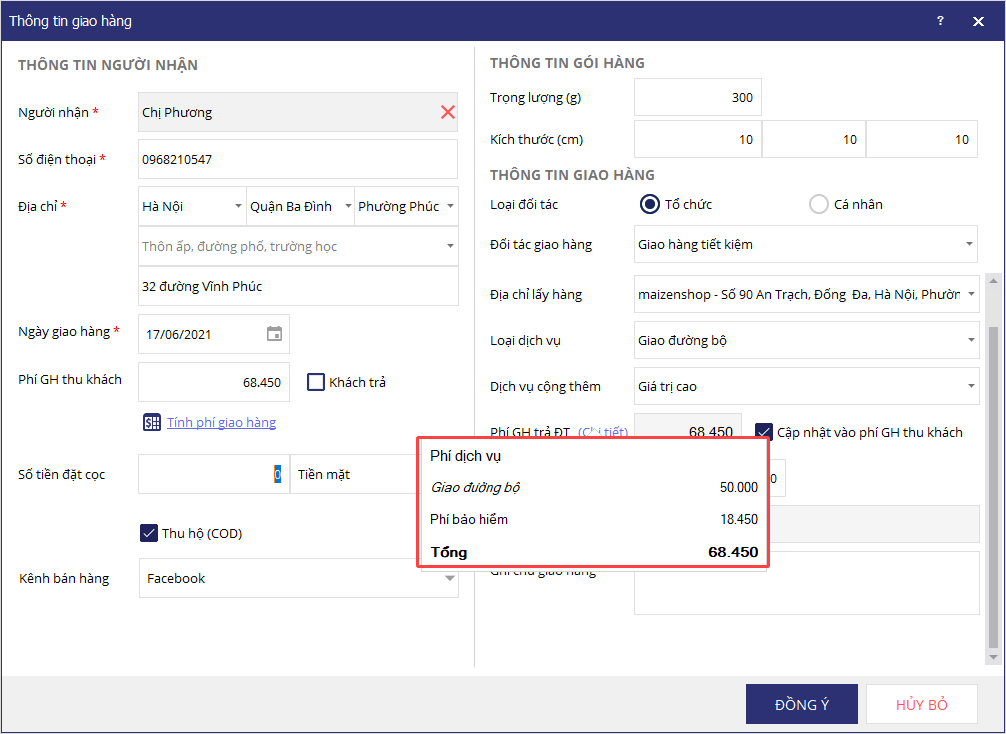This screenshot has width=1006, height=734.
Task: Click the help question mark icon
Action: click(940, 21)
